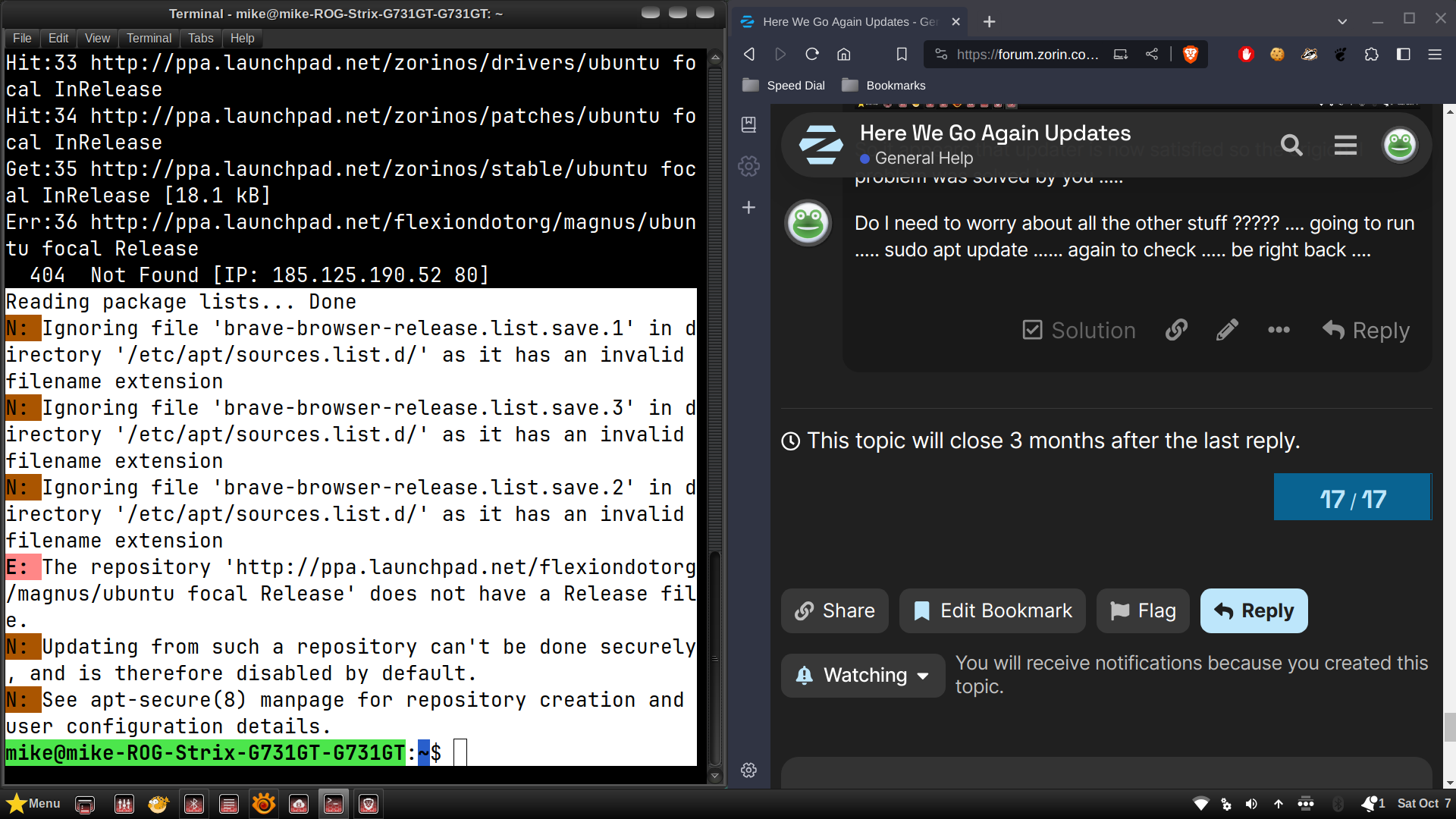1456x819 pixels.
Task: Click Edit Bookmark button
Action: (992, 610)
